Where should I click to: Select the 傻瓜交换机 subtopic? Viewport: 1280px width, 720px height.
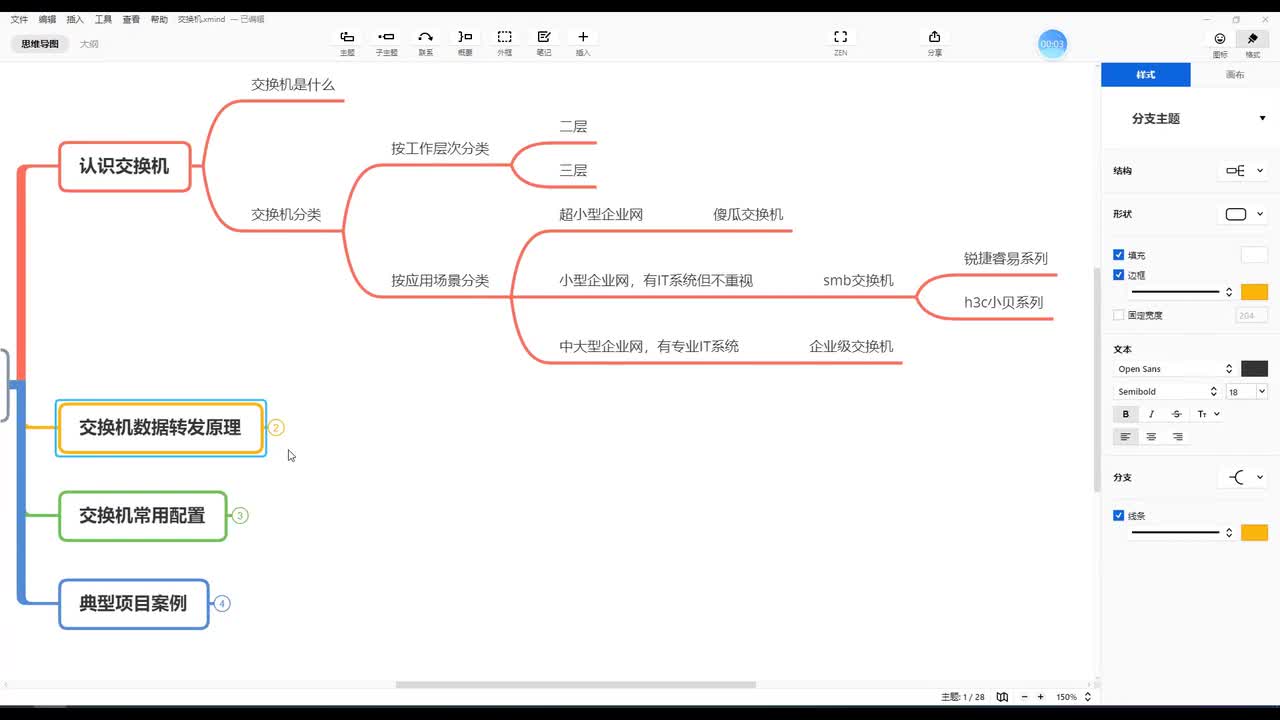coord(748,214)
